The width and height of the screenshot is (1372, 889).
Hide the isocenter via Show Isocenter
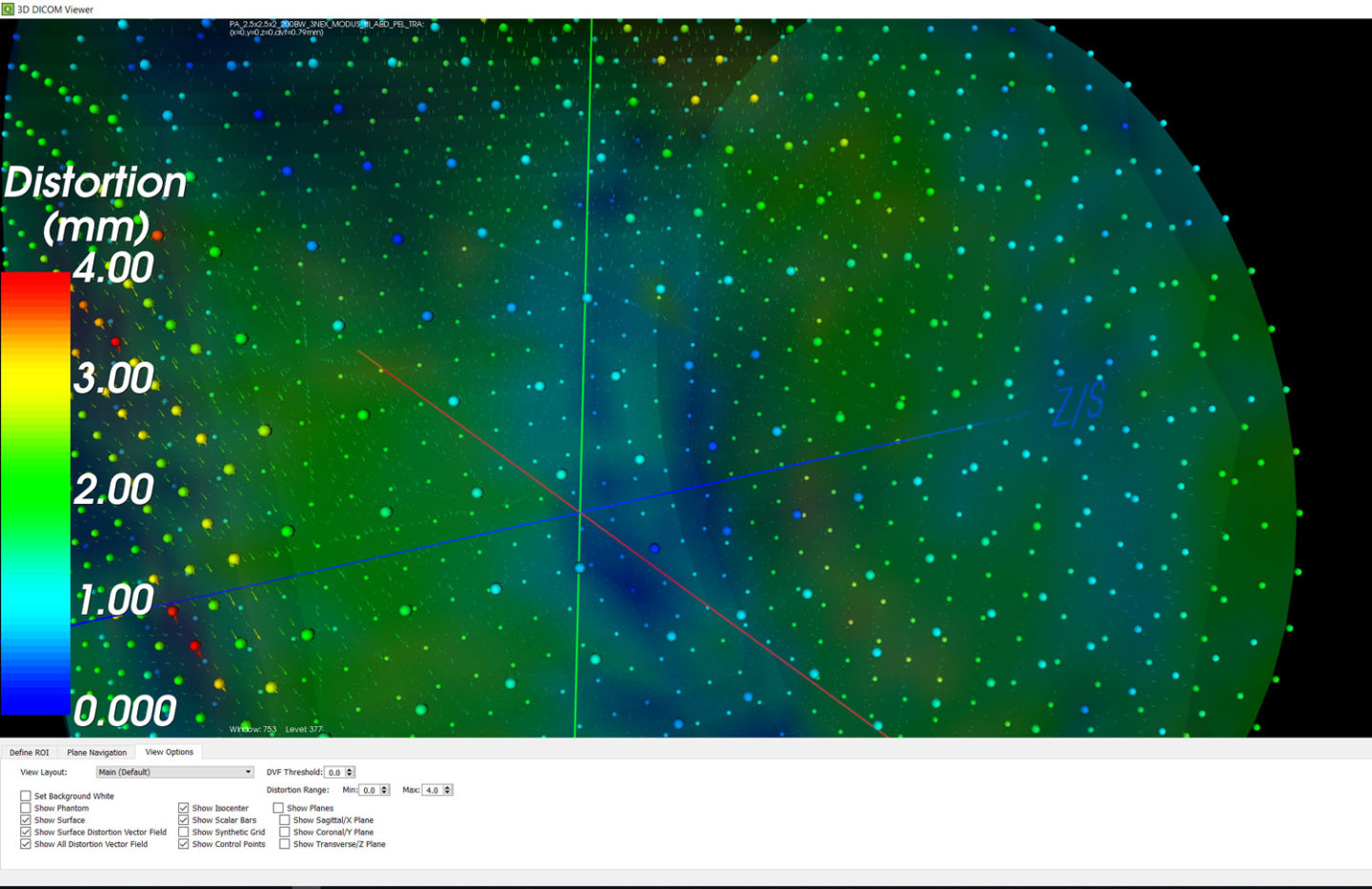(184, 808)
